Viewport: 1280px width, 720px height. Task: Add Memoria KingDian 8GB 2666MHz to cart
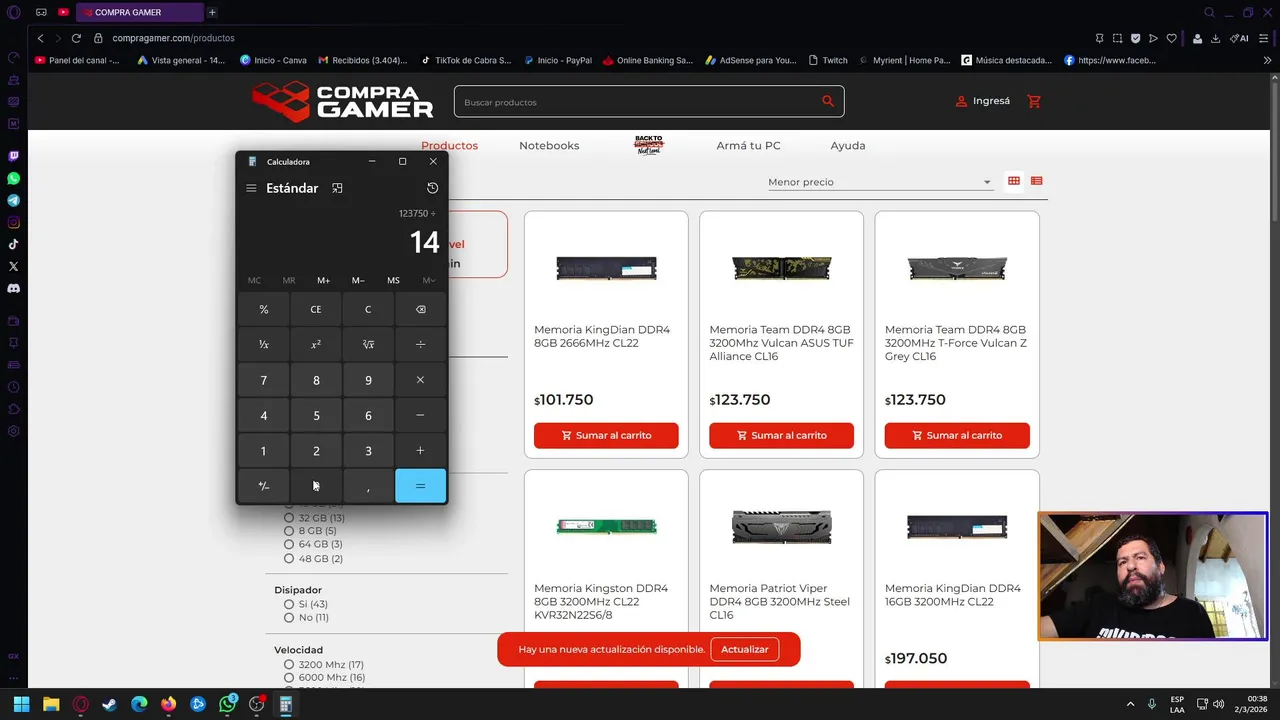[606, 435]
